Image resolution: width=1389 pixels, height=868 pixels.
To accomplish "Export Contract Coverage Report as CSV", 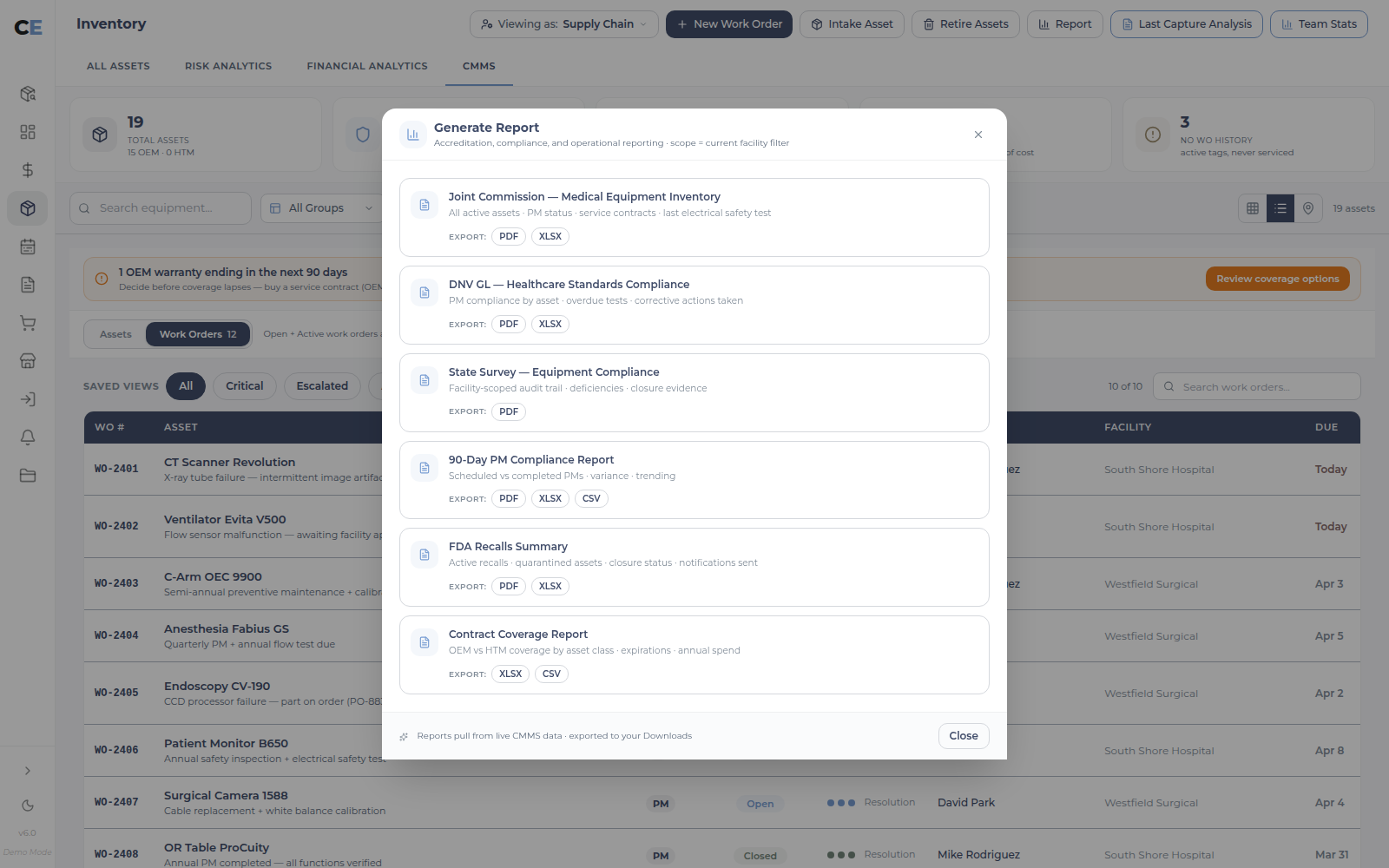I will (x=551, y=674).
